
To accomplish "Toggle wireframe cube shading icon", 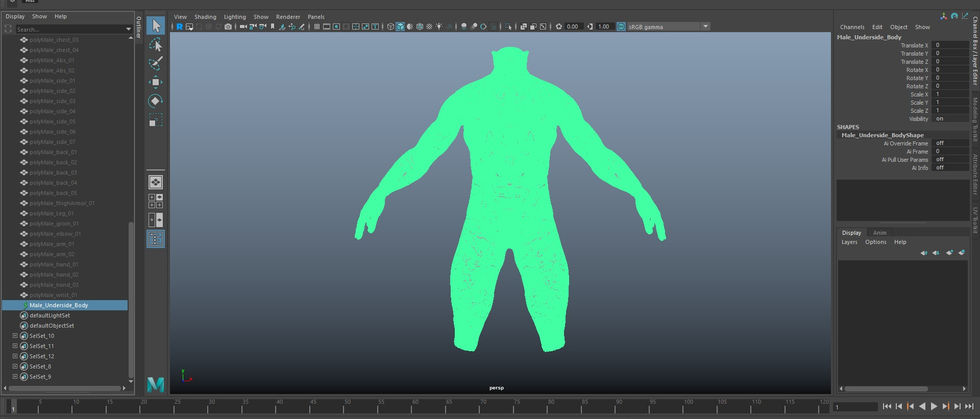I will tap(391, 27).
